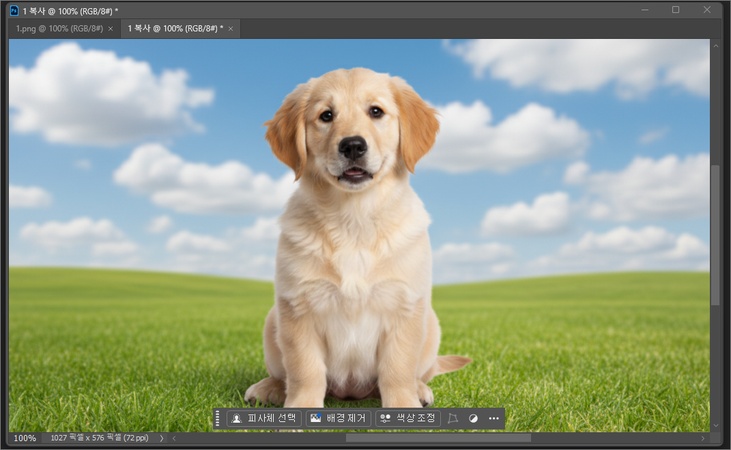Image resolution: width=731 pixels, height=450 pixels.
Task: Open the three-dots more options menu
Action: click(x=493, y=418)
